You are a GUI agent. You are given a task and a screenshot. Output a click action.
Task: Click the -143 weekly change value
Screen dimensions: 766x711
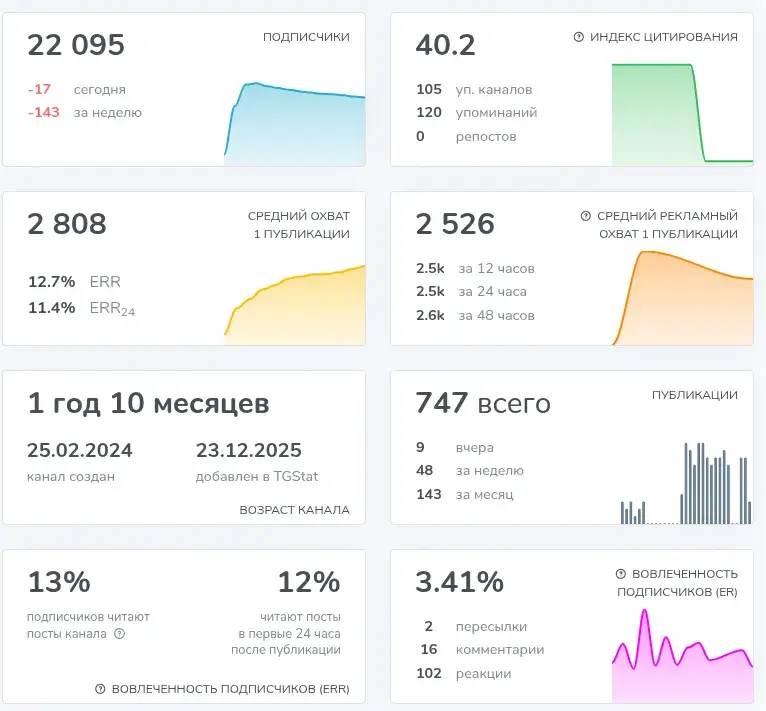click(x=44, y=112)
